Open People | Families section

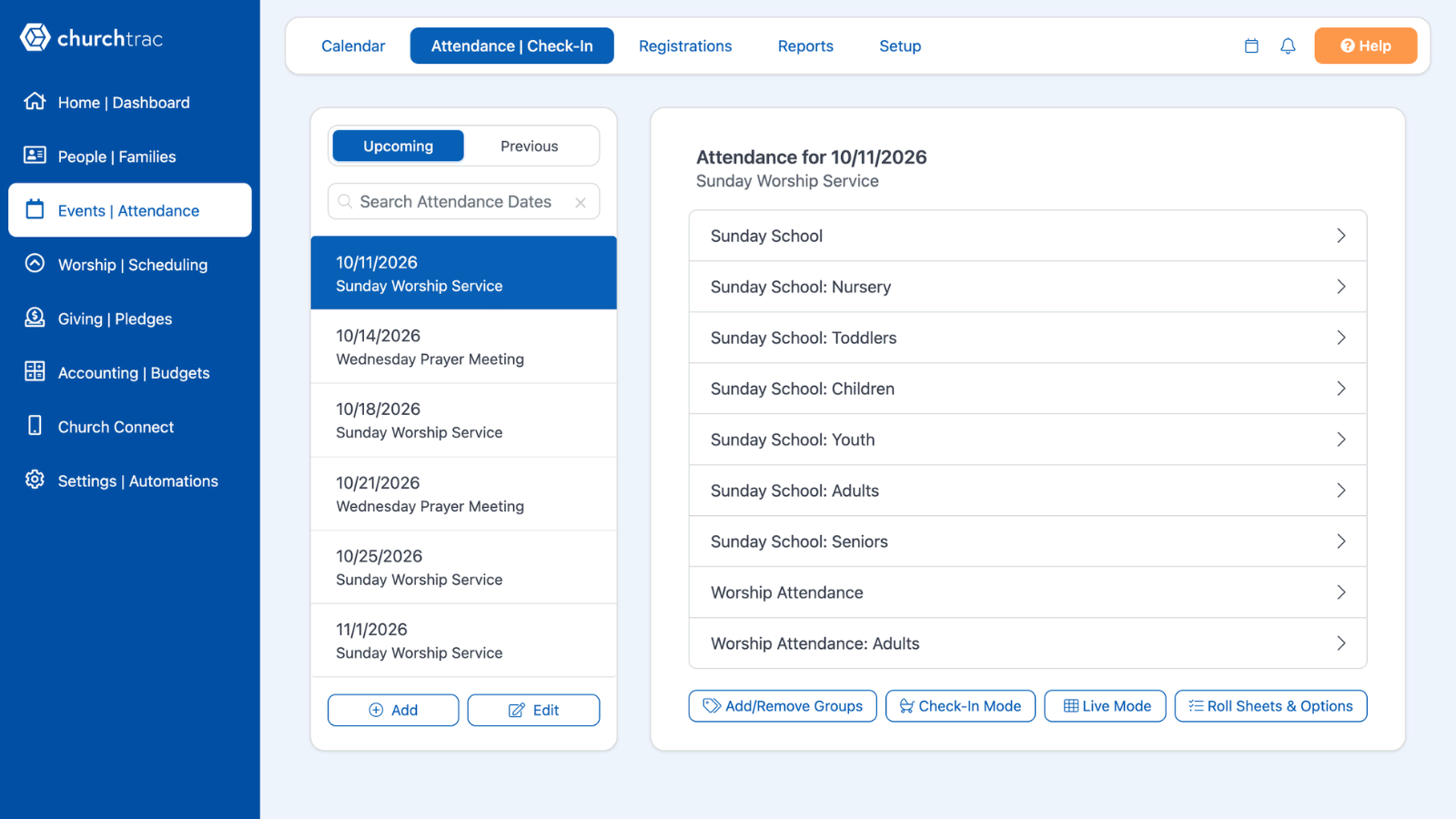tap(130, 157)
